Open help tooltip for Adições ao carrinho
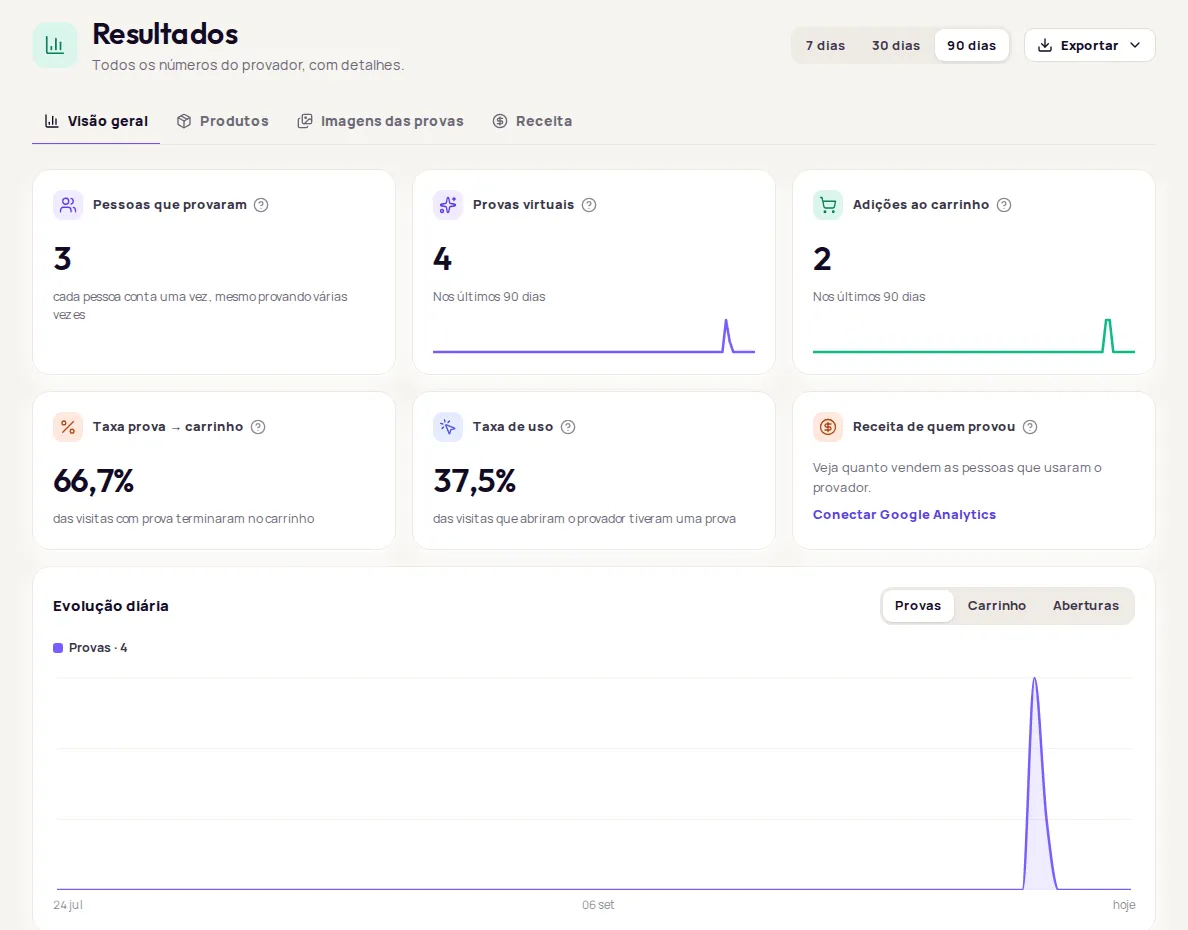Screen dimensions: 1188x930 pos(1004,205)
